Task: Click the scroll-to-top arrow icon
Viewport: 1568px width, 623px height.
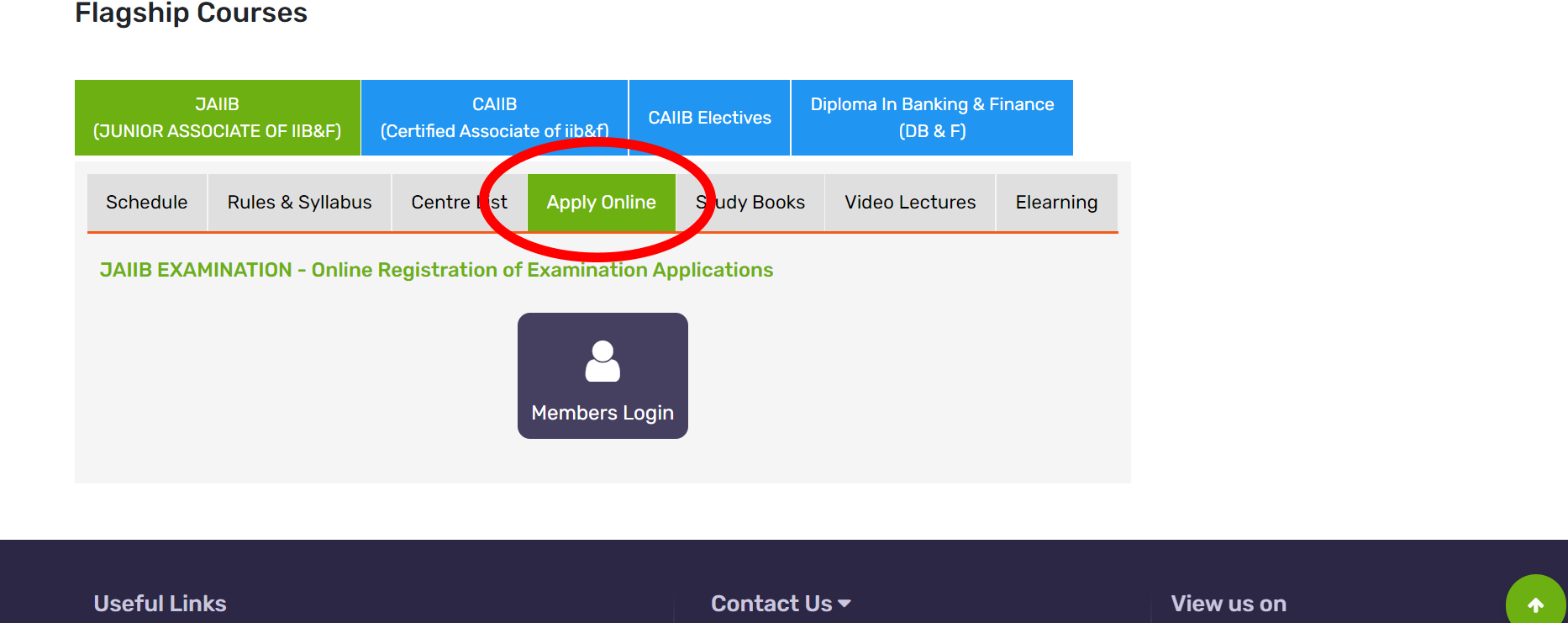Action: (1535, 605)
